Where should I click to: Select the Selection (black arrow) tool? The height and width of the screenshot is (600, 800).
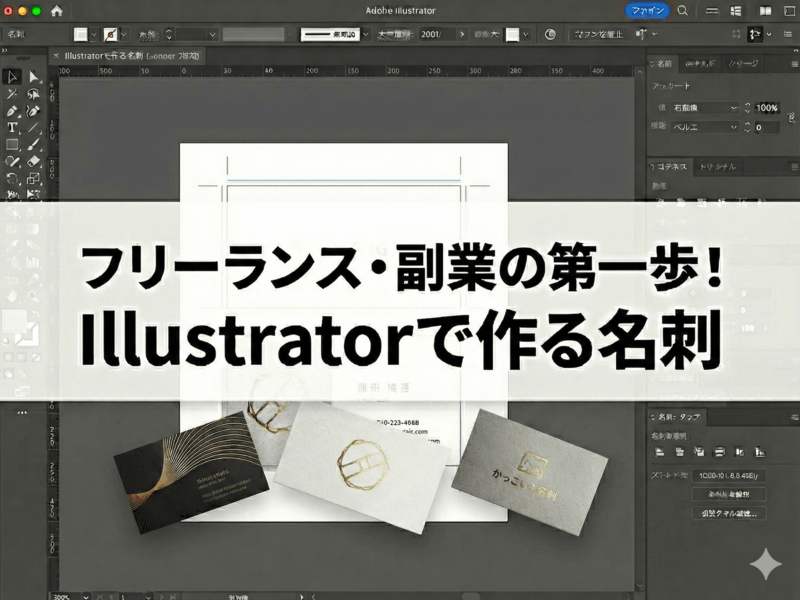[x=13, y=77]
